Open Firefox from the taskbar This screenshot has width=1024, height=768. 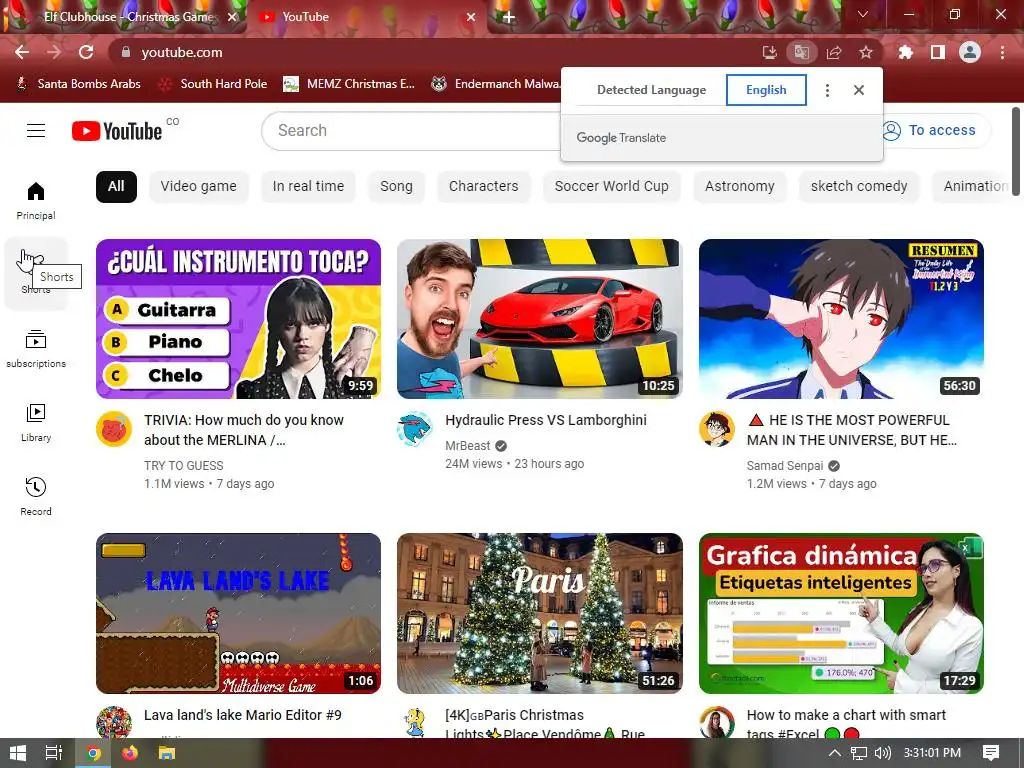pos(130,753)
